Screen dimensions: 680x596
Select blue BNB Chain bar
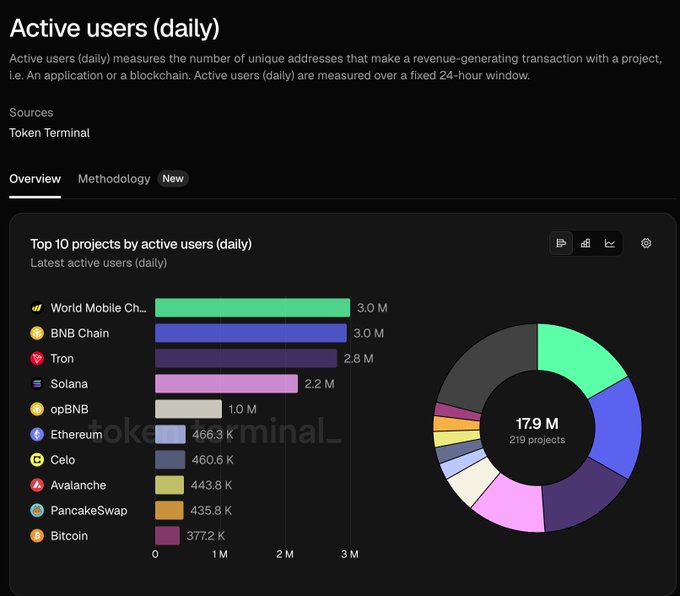(x=251, y=333)
